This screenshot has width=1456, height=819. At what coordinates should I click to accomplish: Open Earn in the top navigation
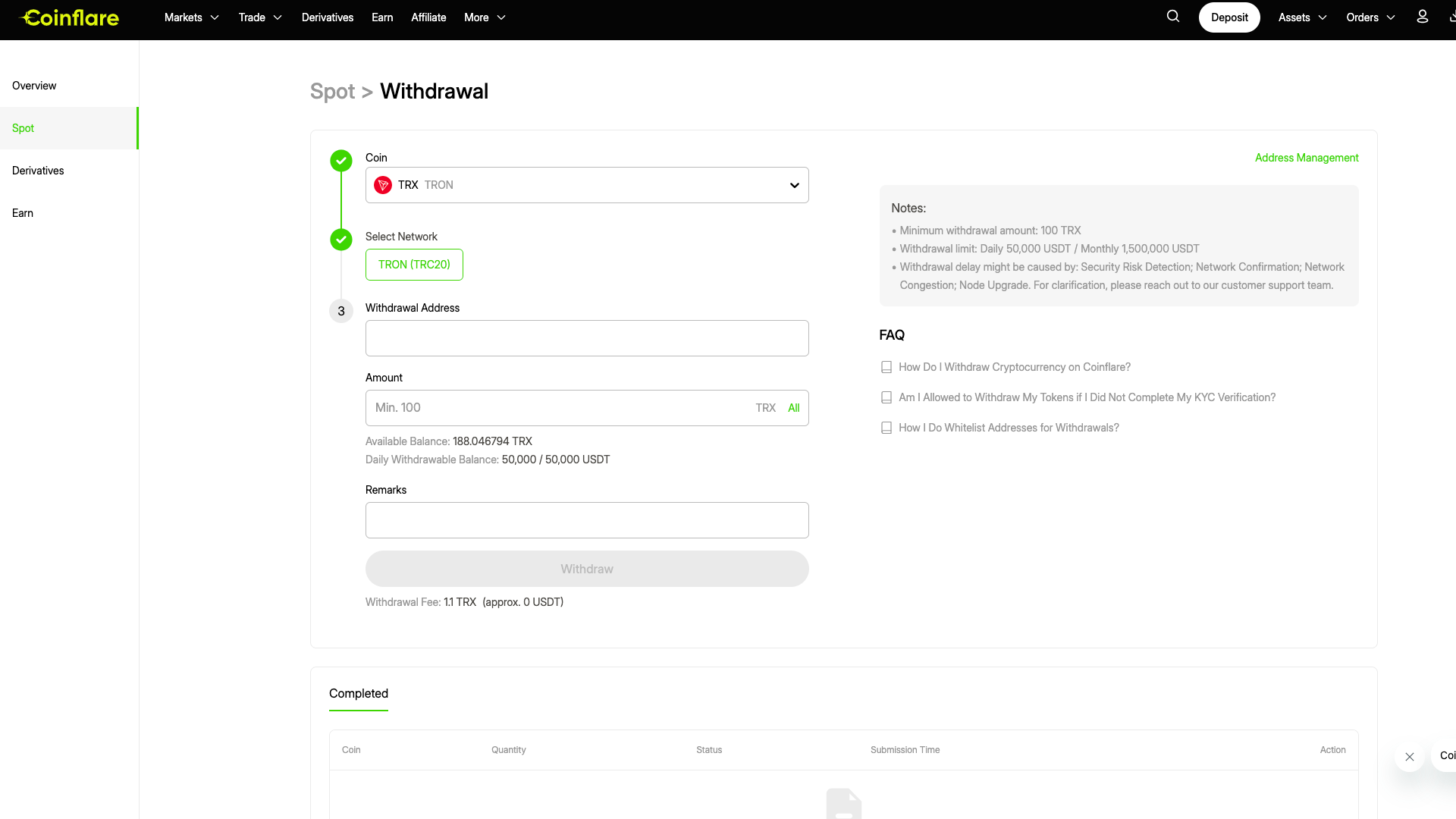(x=382, y=17)
